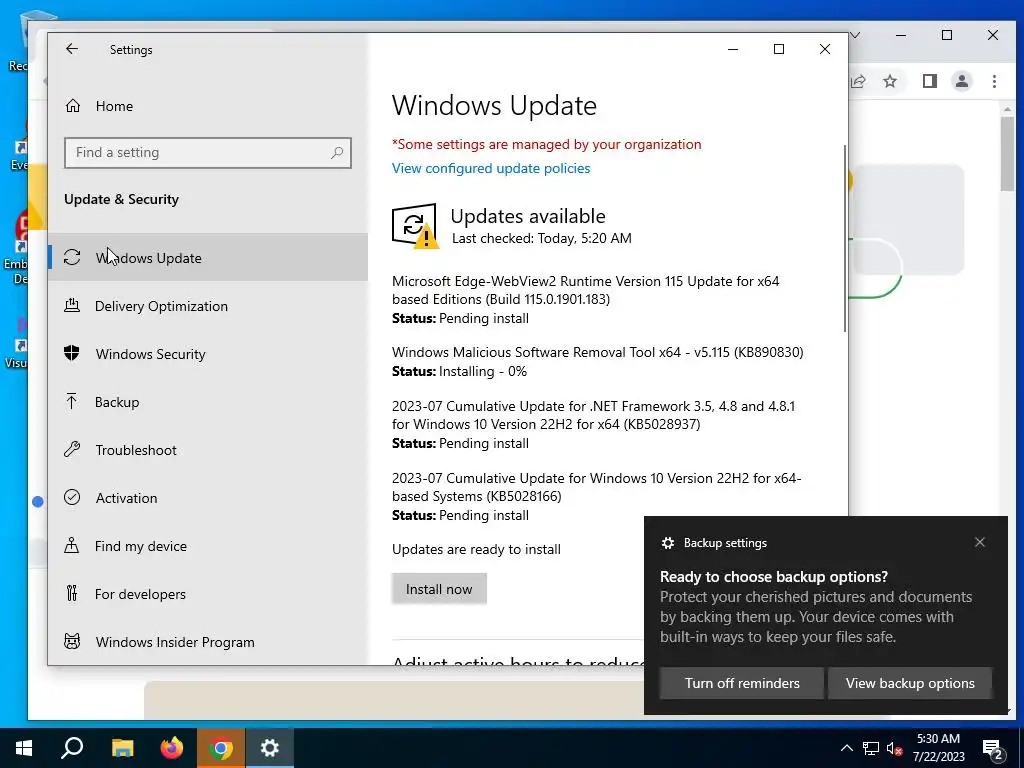Viewport: 1024px width, 768px height.
Task: Open For developers page
Action: 208,594
